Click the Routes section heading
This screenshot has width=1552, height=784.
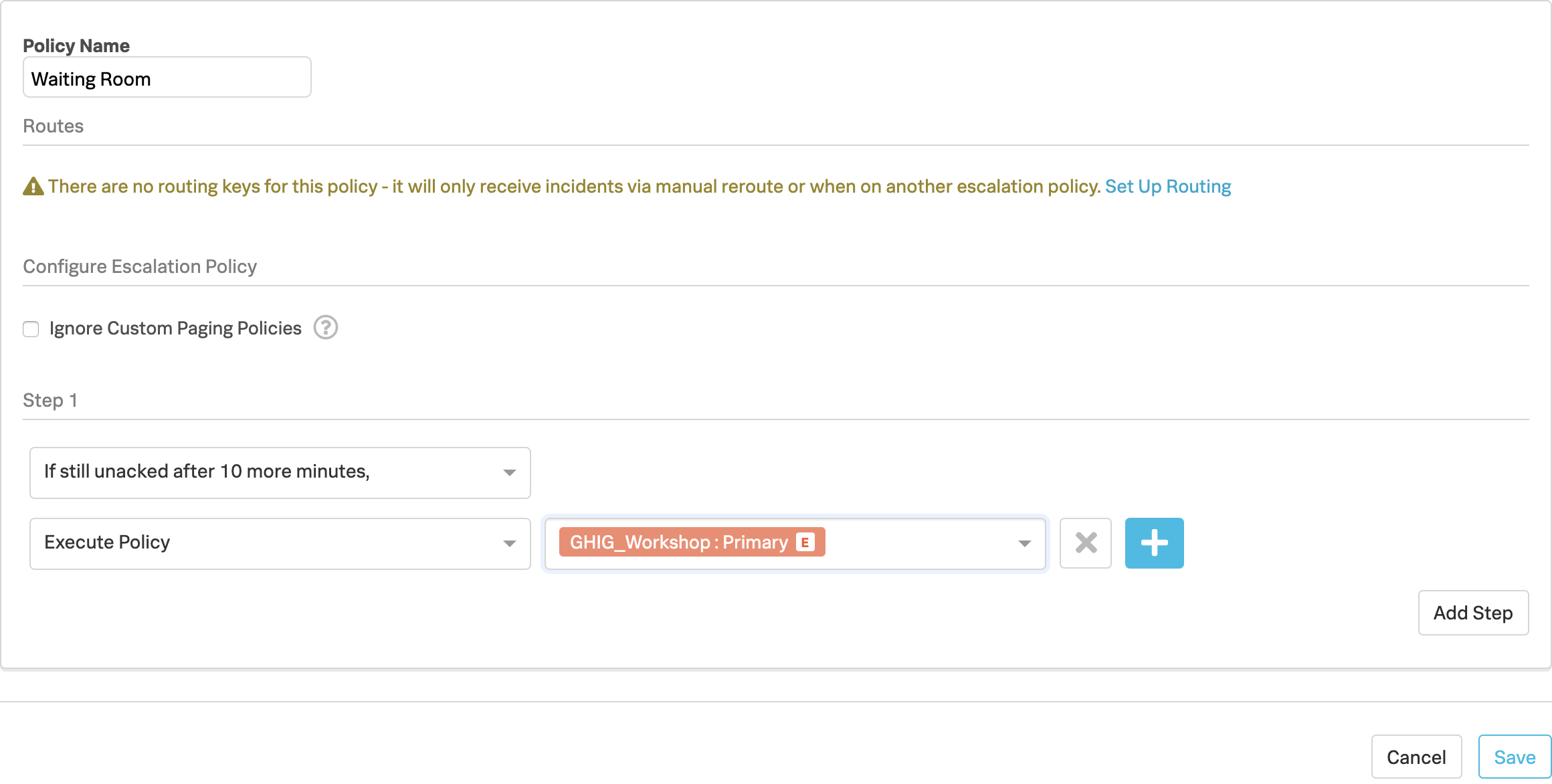pos(54,126)
